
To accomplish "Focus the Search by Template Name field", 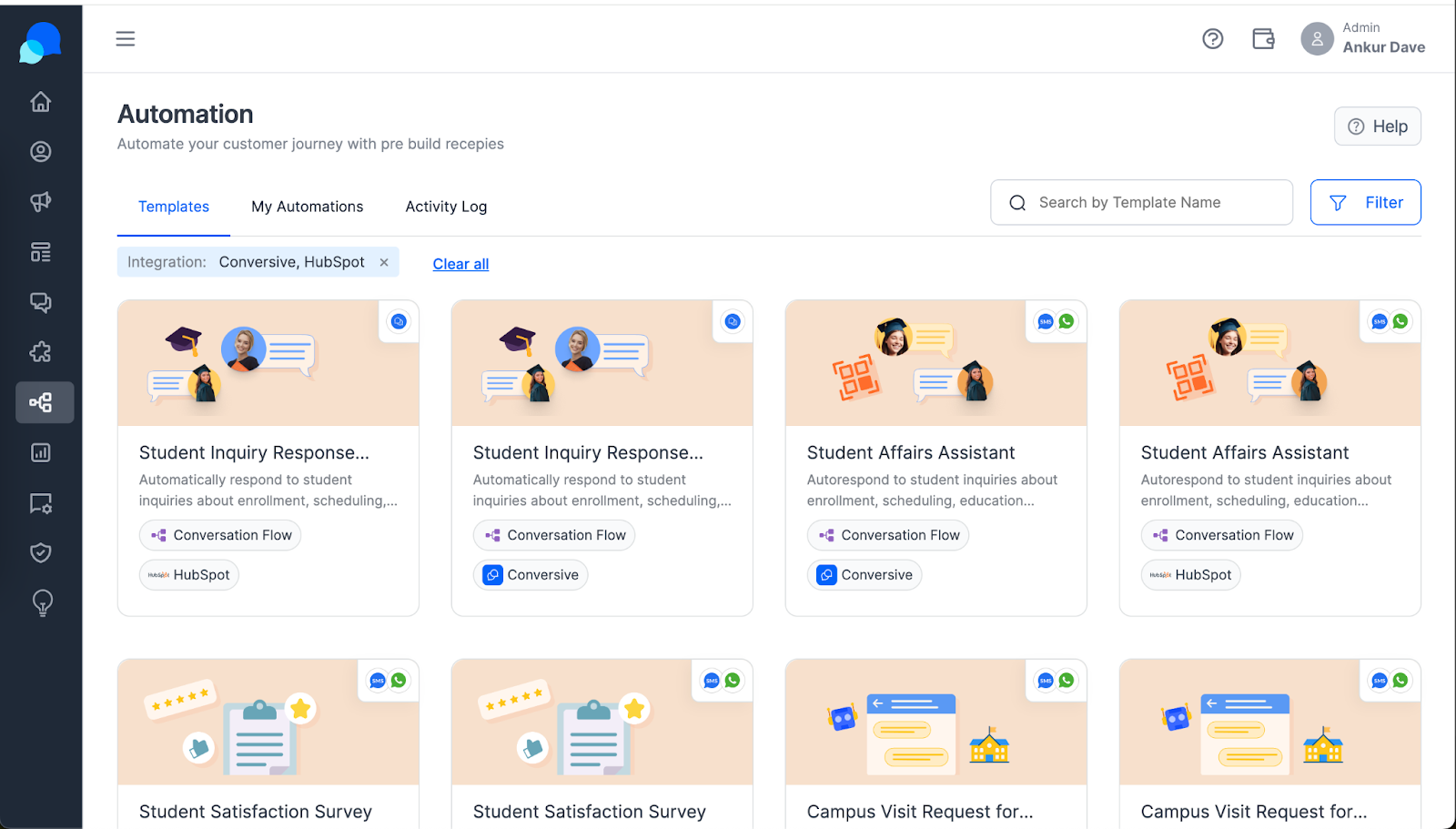I will tap(1141, 202).
